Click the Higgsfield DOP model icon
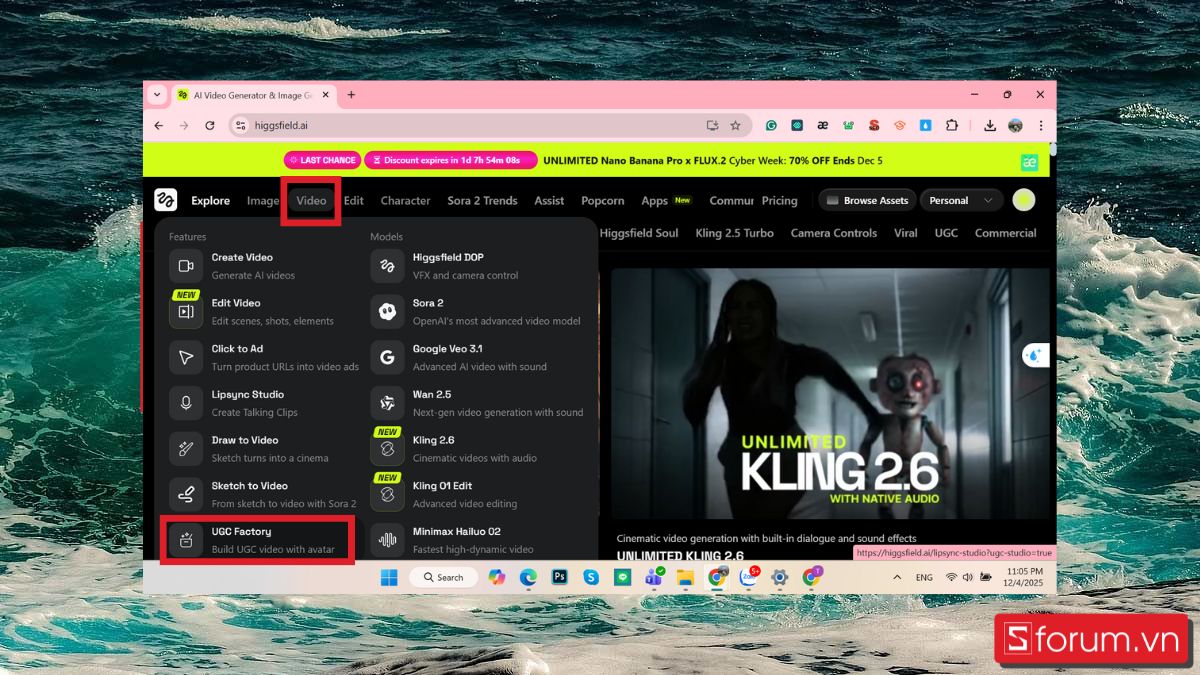Viewport: 1200px width, 675px height. (387, 266)
